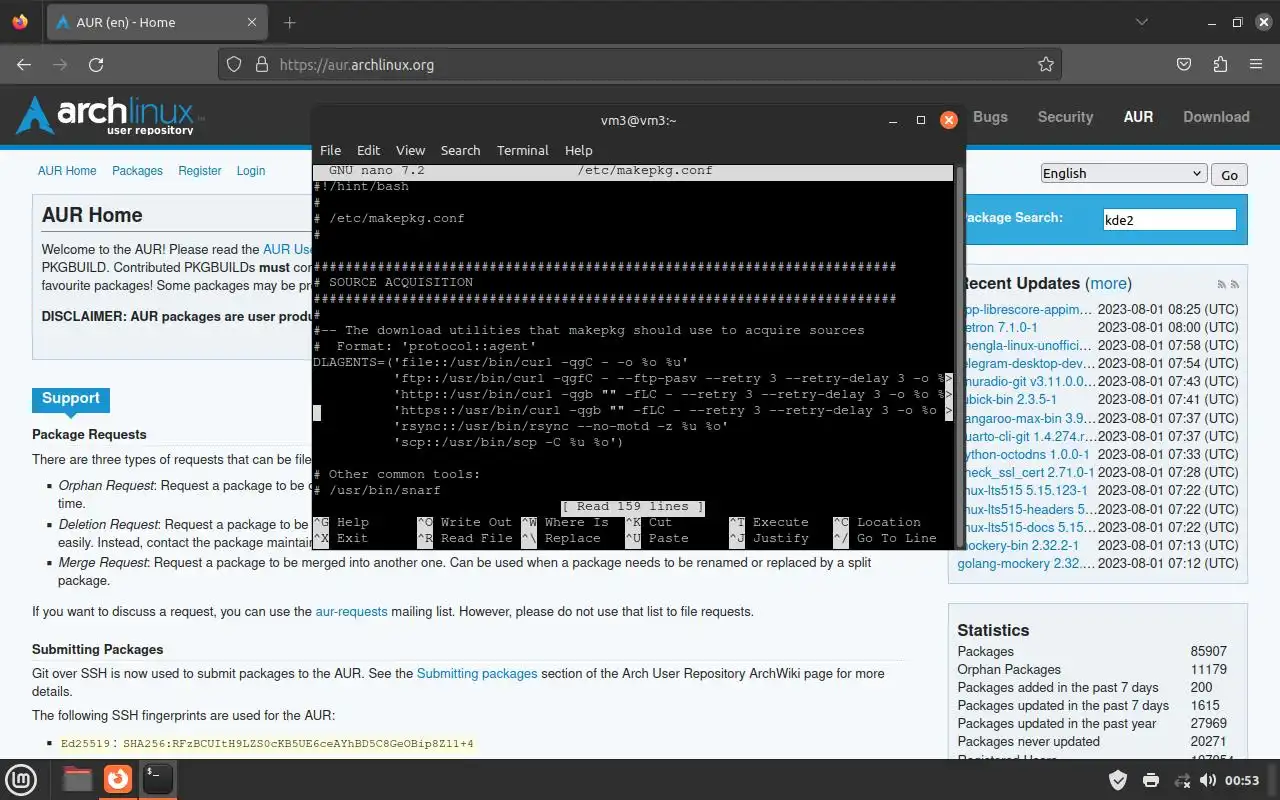Click the Support section heading

70,399
